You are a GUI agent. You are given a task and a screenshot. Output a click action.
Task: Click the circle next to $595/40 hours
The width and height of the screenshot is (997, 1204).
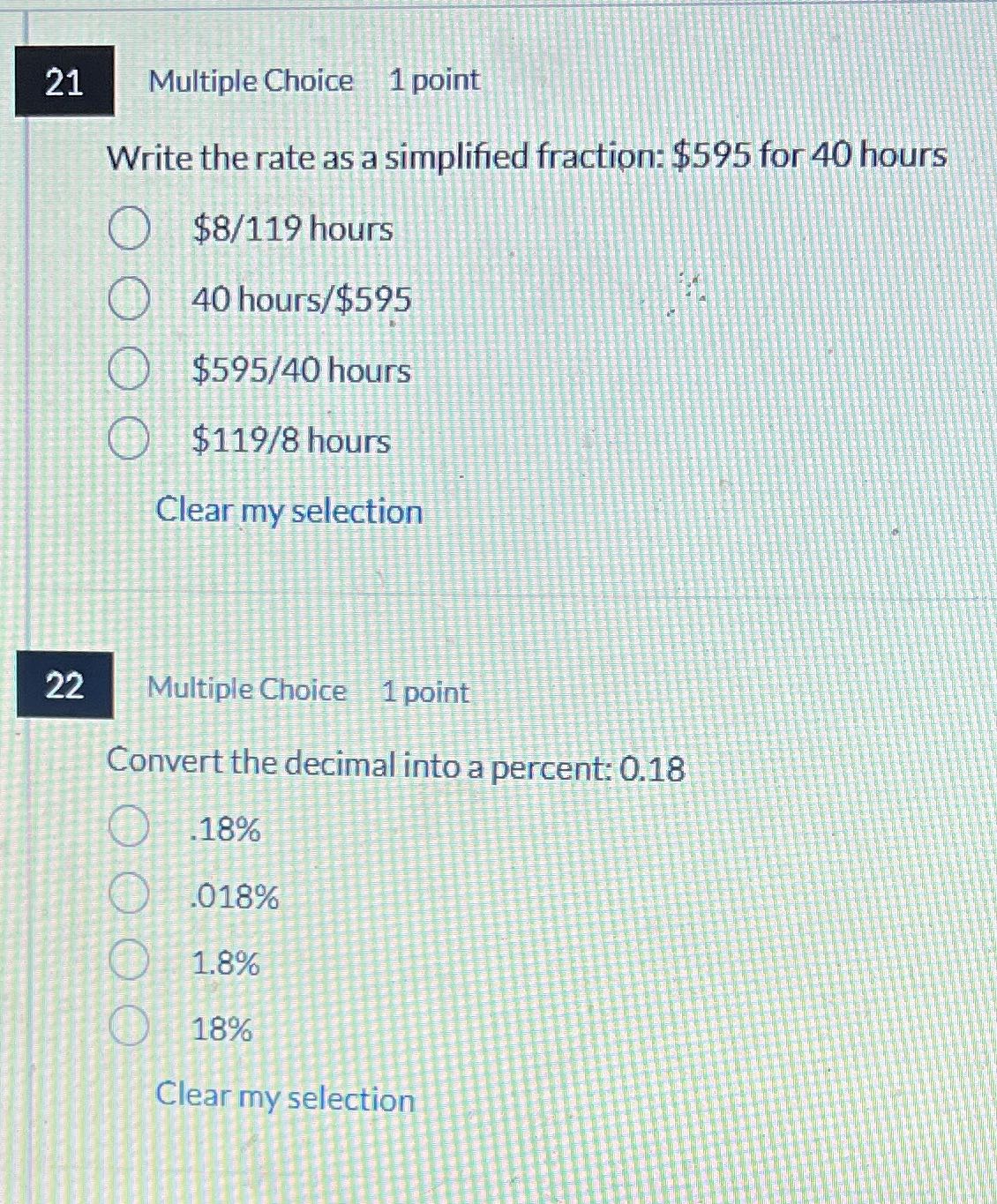coord(129,370)
